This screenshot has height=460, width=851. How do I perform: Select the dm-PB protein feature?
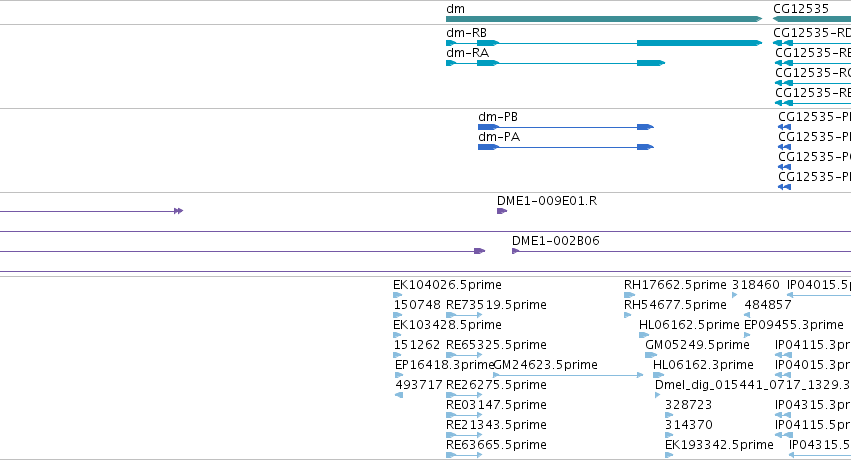coord(566,127)
